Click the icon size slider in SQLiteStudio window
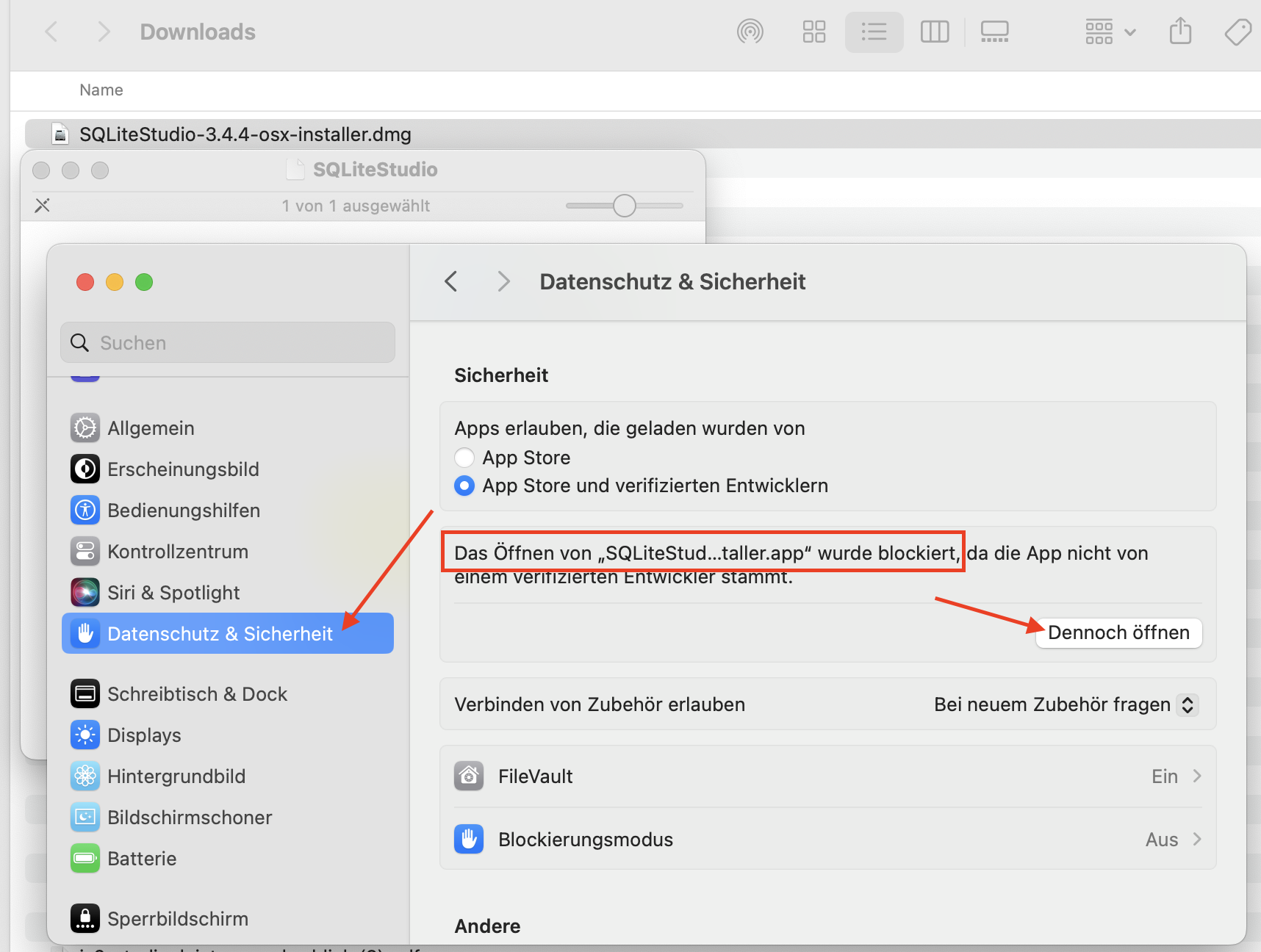Image resolution: width=1261 pixels, height=952 pixels. coord(624,206)
